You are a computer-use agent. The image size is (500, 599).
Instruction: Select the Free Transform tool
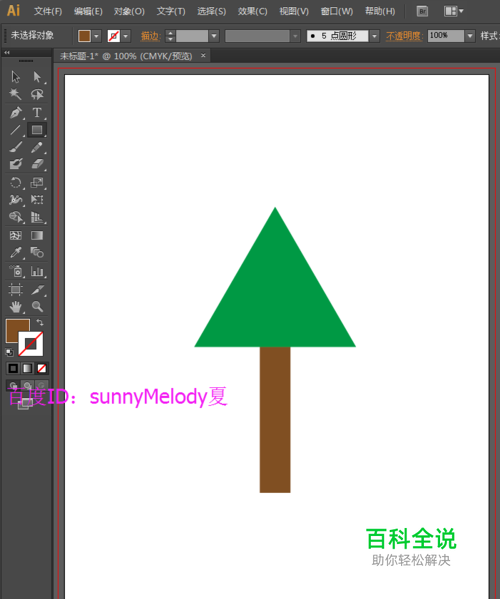[37, 199]
